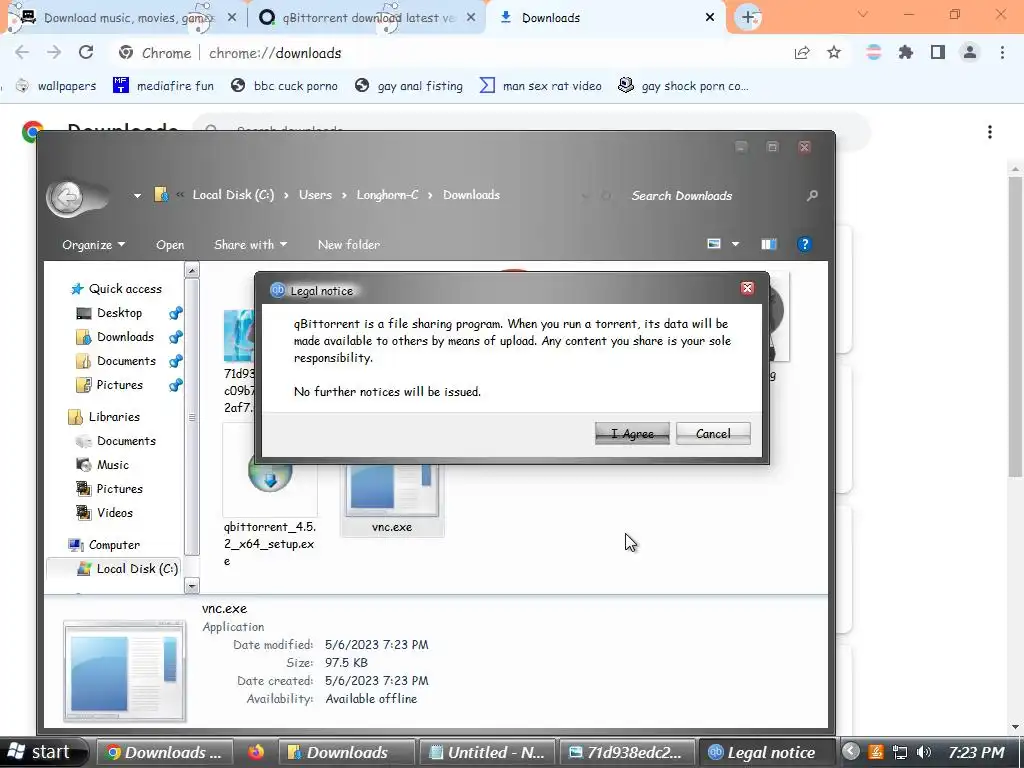Show hidden tray icons arrow

tap(850, 752)
